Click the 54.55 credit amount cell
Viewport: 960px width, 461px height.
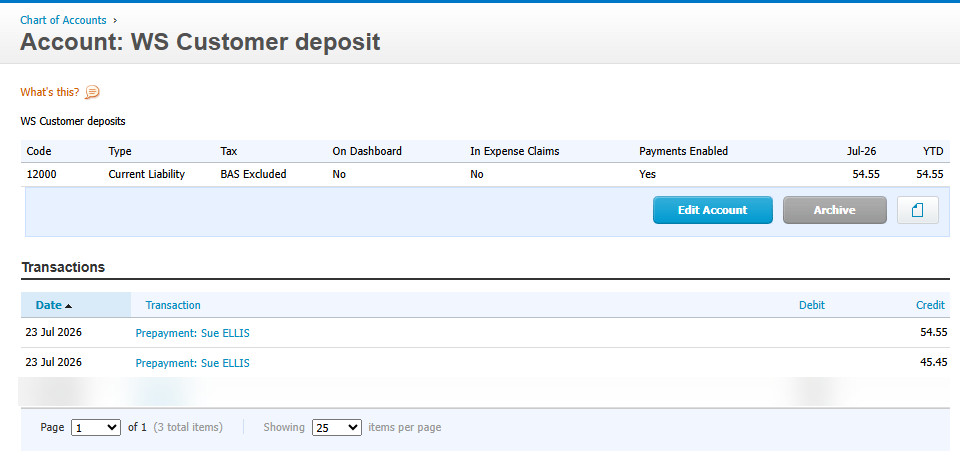[934, 332]
